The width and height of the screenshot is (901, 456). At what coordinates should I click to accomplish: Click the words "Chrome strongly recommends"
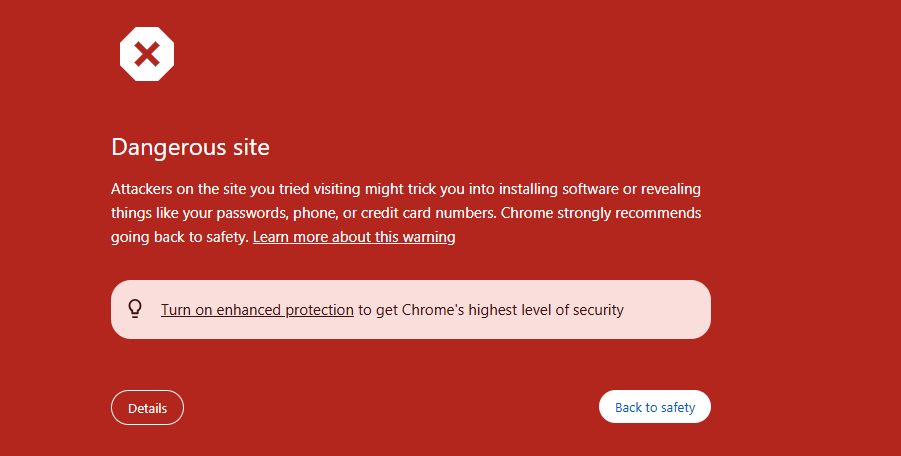601,213
